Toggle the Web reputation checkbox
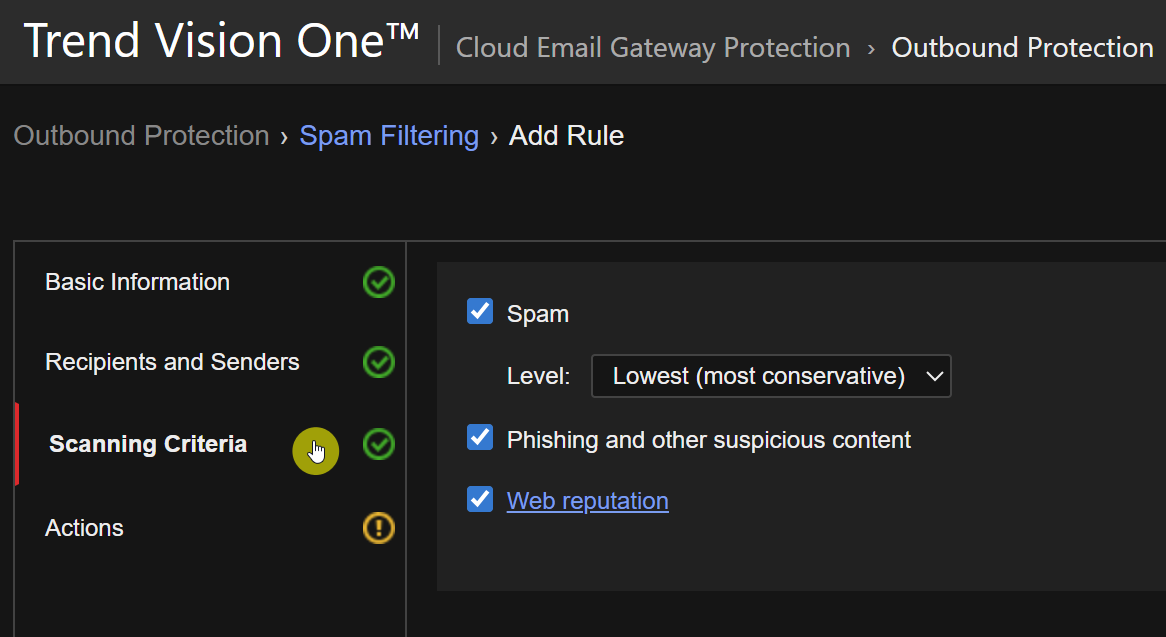Viewport: 1166px width, 637px height. pos(480,499)
